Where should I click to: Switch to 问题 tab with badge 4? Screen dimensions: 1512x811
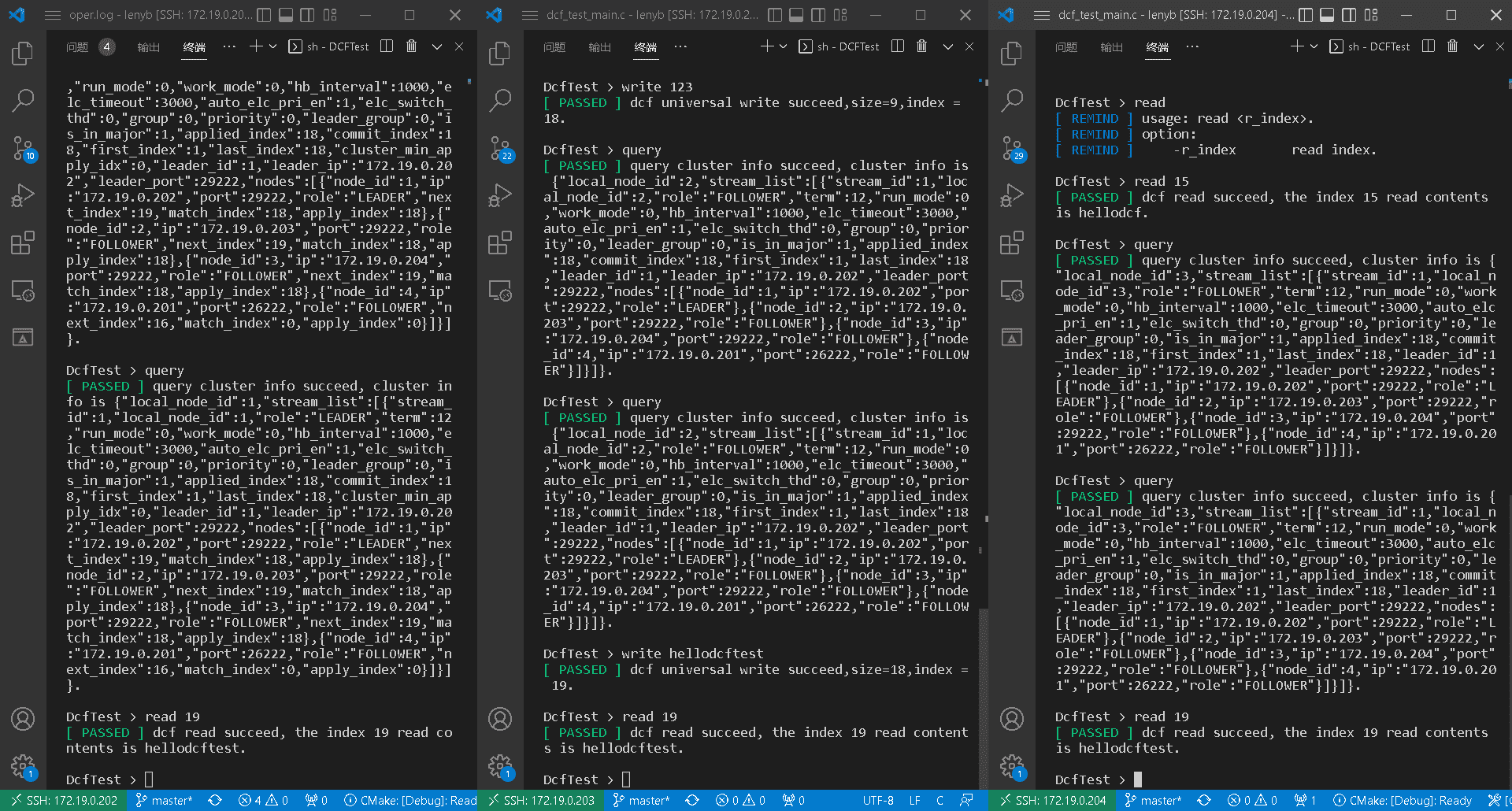click(91, 47)
